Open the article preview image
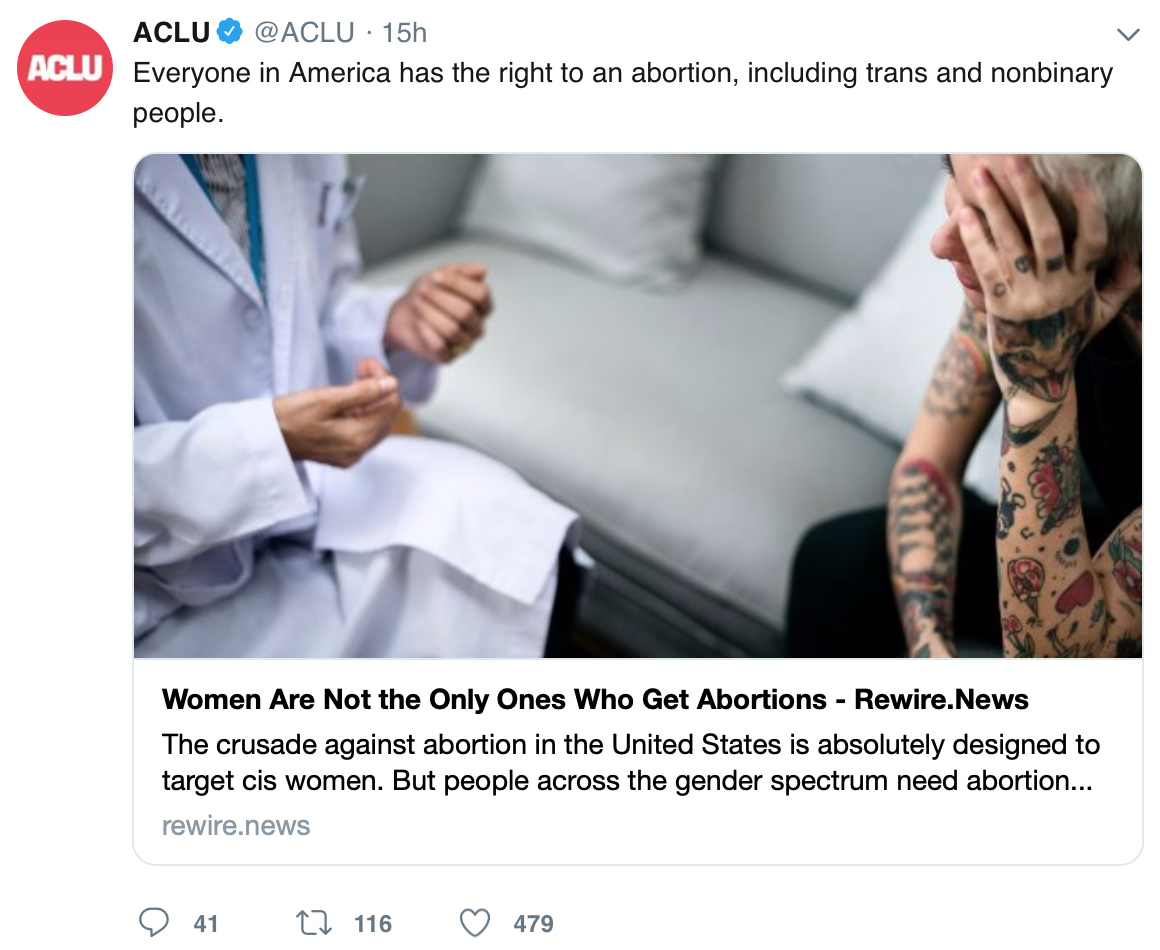Image resolution: width=1160 pixels, height=950 pixels. pos(638,405)
